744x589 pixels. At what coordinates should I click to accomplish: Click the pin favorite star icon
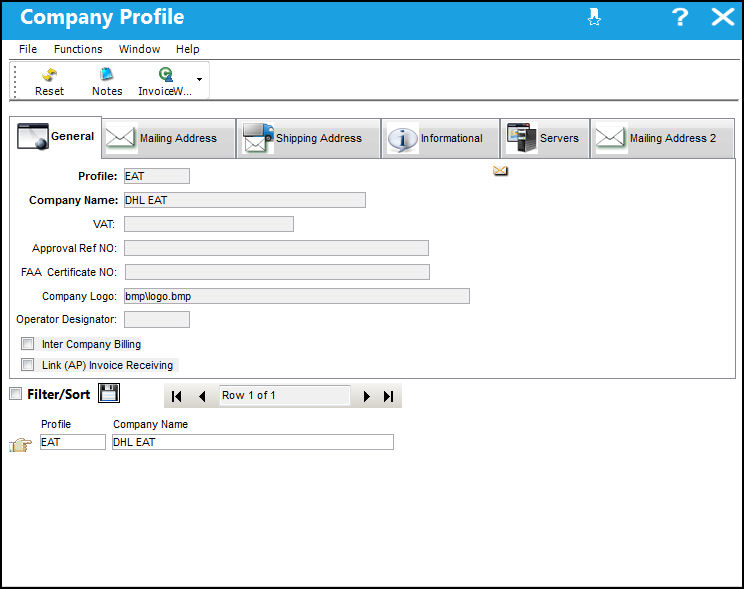point(594,17)
